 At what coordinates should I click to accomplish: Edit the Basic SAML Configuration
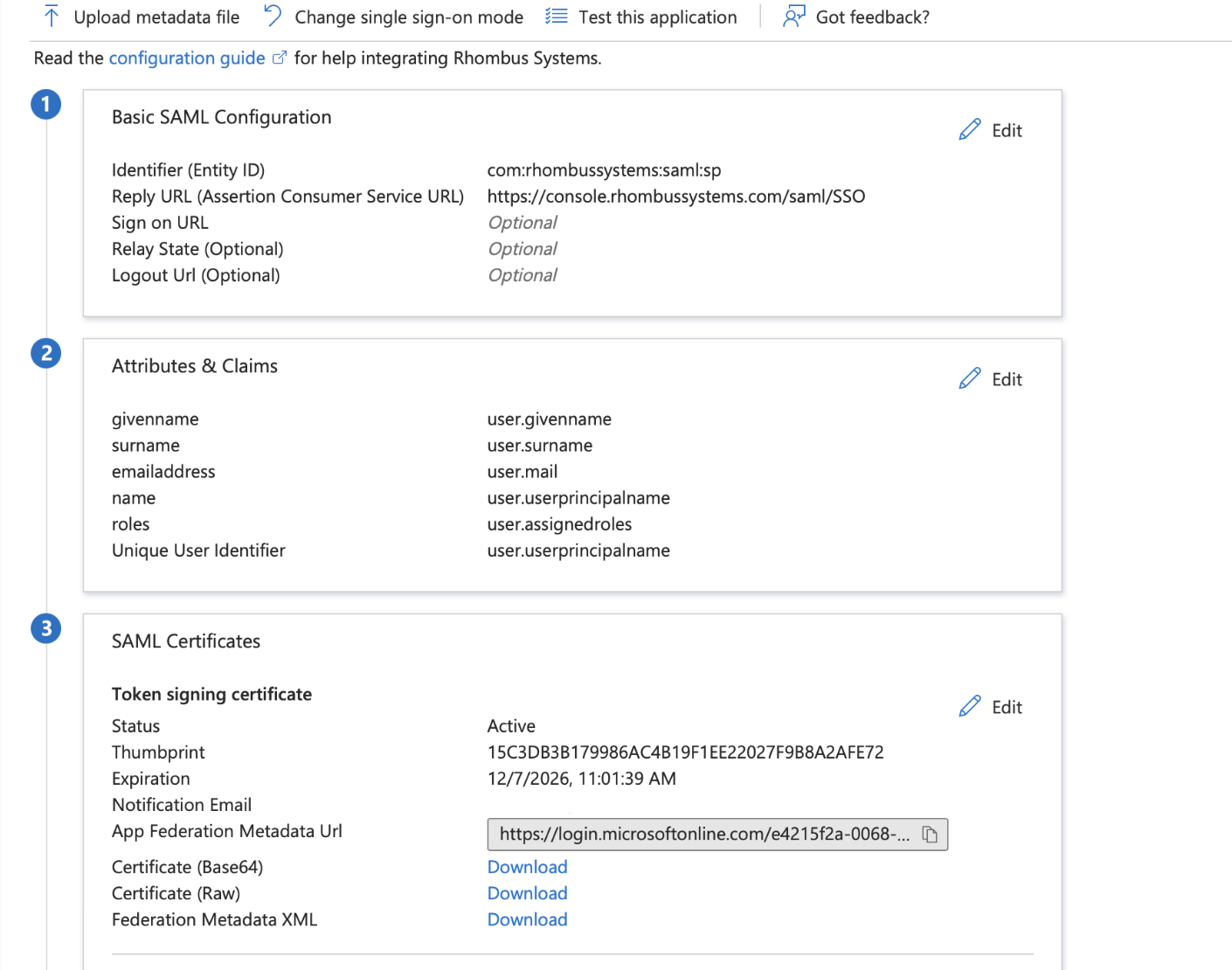[991, 130]
